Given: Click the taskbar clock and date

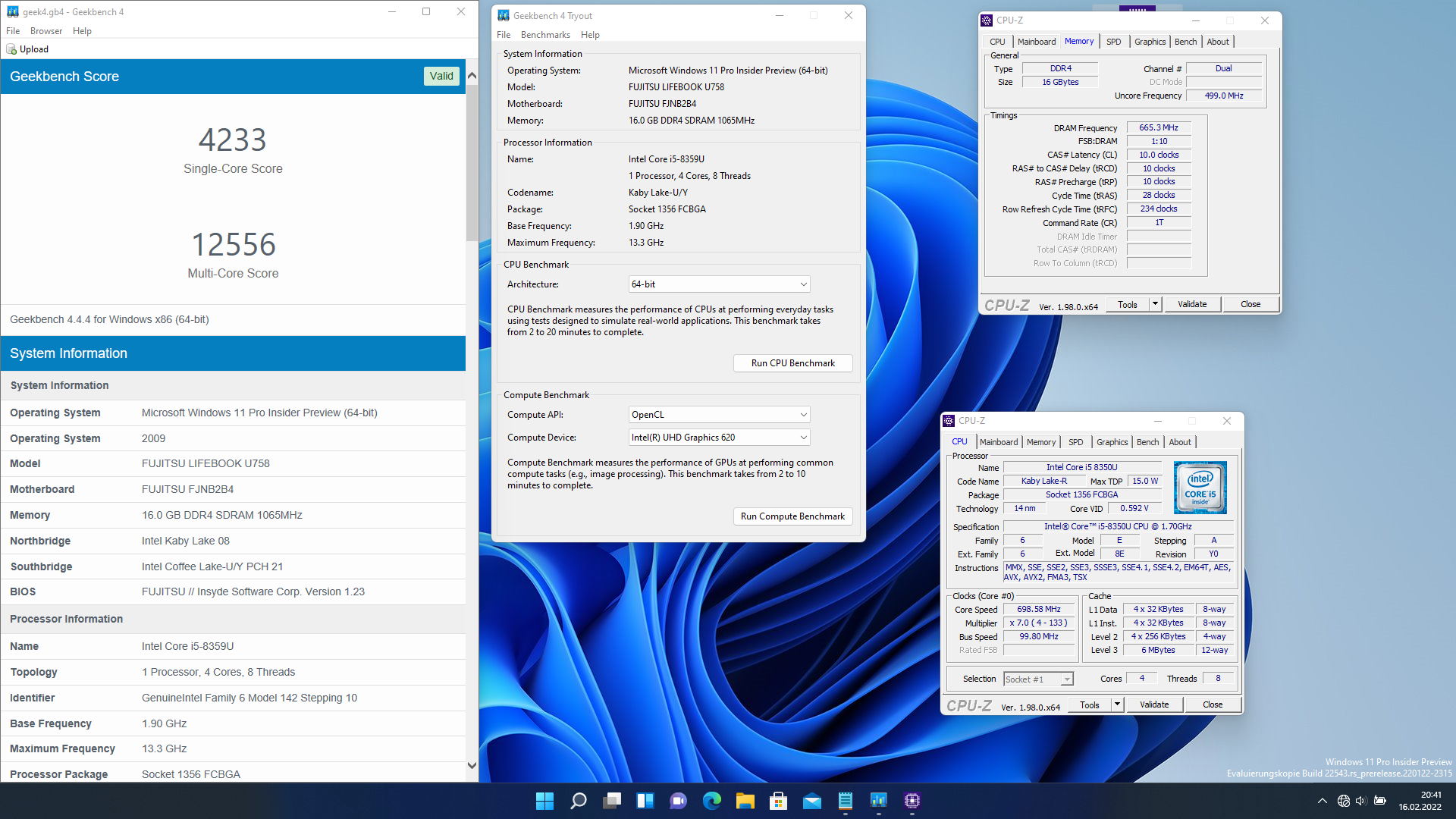Looking at the screenshot, I should [x=1420, y=801].
